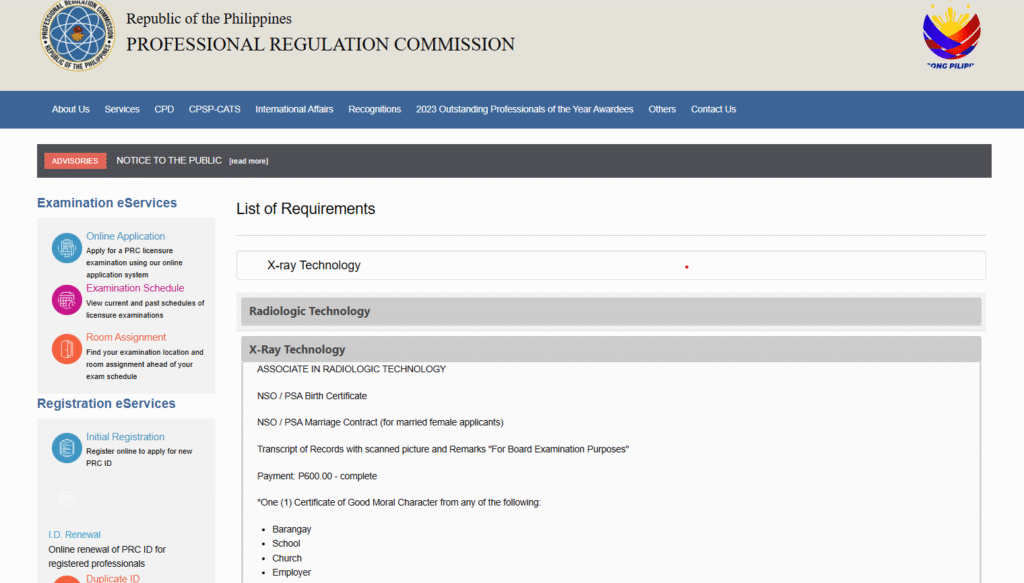Click the PRC seal logo

point(77,35)
